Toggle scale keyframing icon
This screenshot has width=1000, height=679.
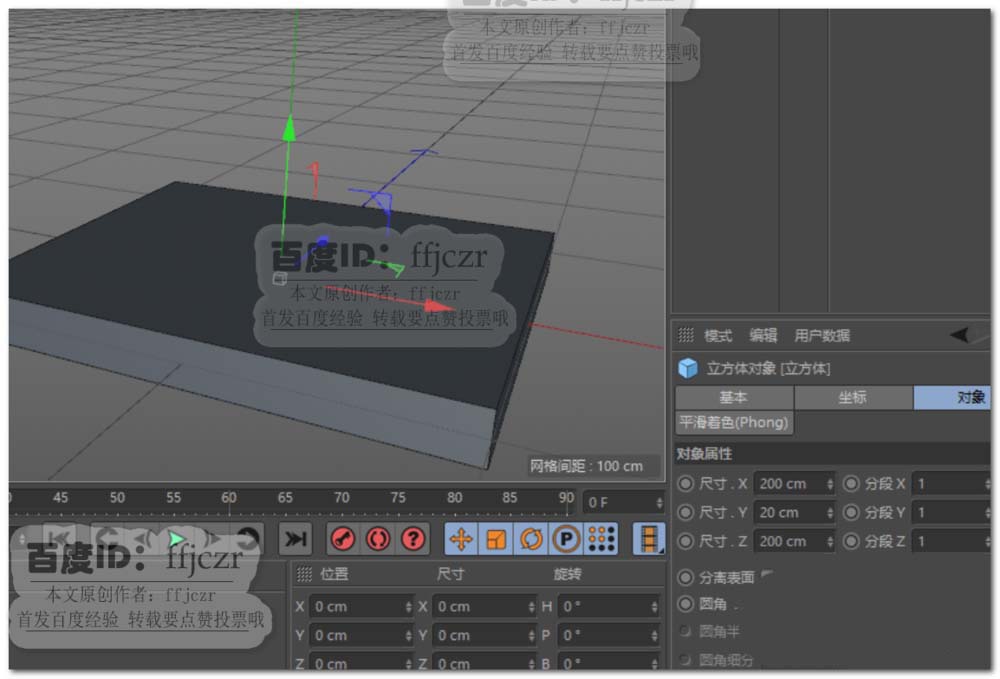(x=496, y=539)
